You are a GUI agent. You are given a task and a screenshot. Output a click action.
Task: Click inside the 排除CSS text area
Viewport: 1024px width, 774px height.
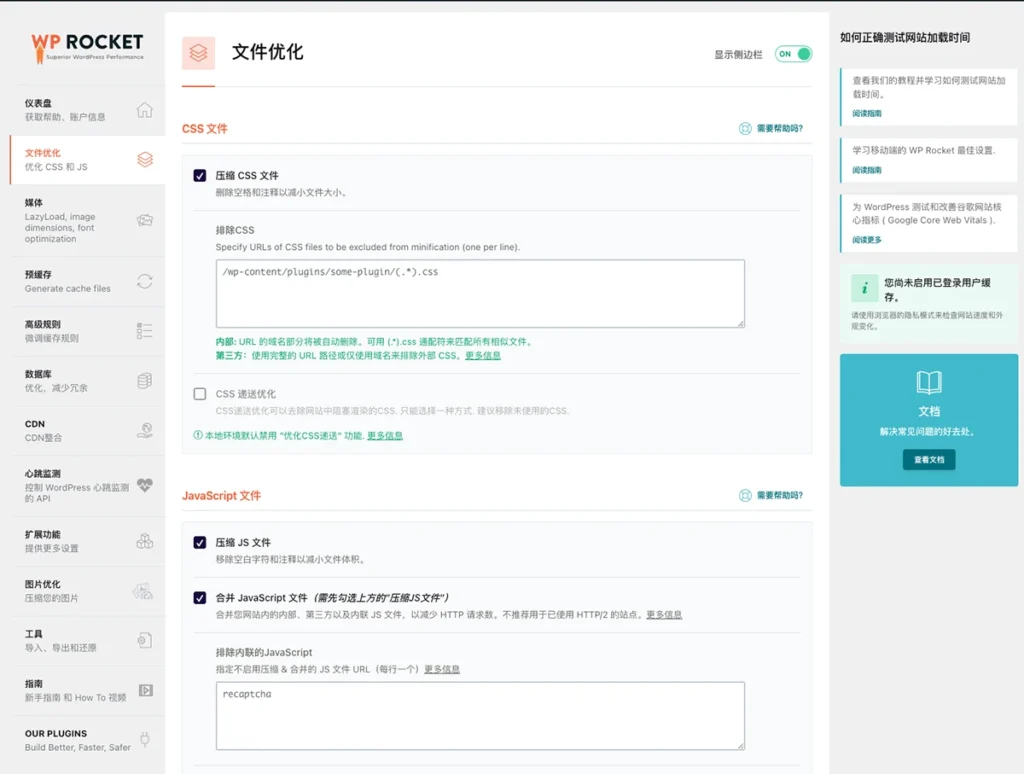tap(480, 293)
